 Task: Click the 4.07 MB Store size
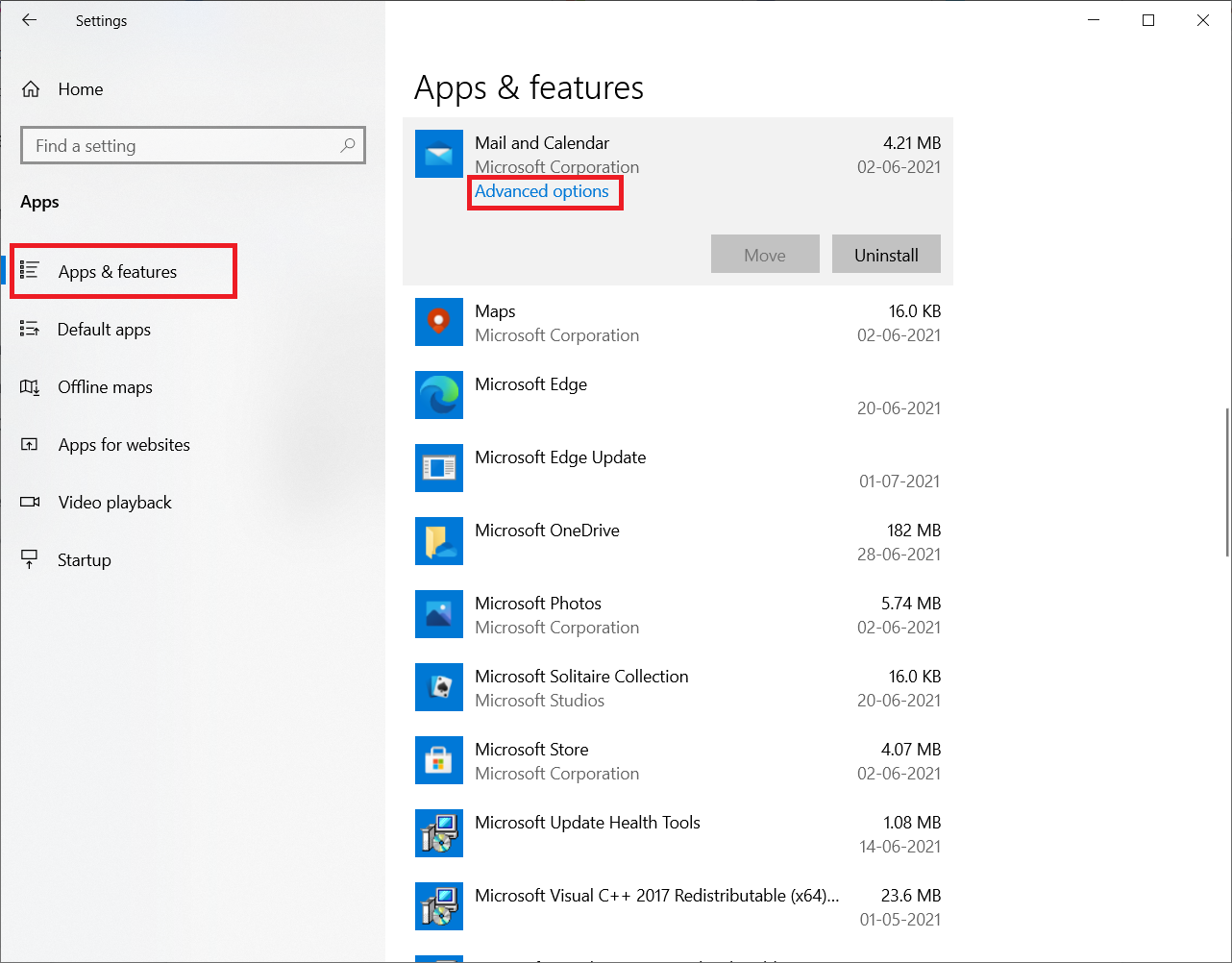[911, 750]
